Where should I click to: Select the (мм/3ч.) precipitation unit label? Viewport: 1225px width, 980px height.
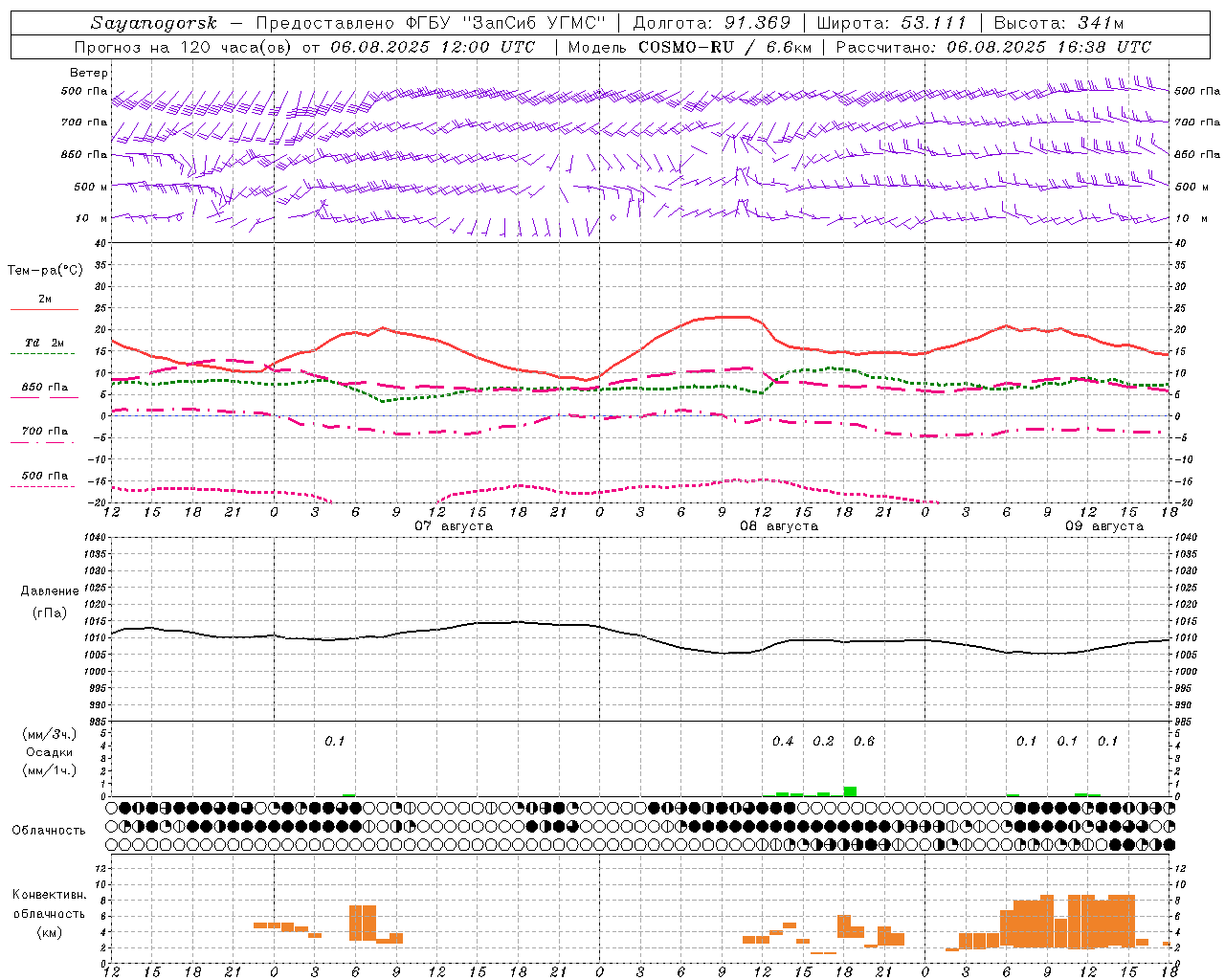pos(50,734)
